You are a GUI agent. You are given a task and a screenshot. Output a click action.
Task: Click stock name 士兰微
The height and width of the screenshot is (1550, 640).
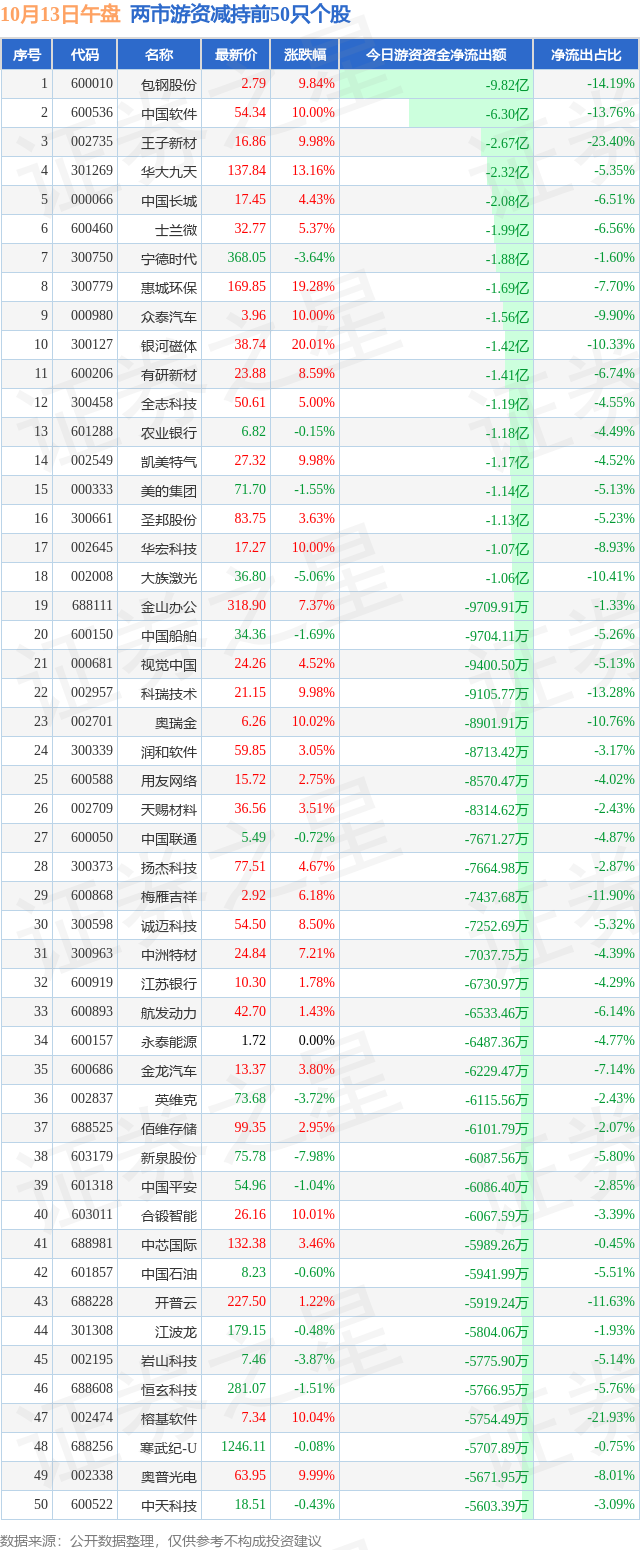176,229
